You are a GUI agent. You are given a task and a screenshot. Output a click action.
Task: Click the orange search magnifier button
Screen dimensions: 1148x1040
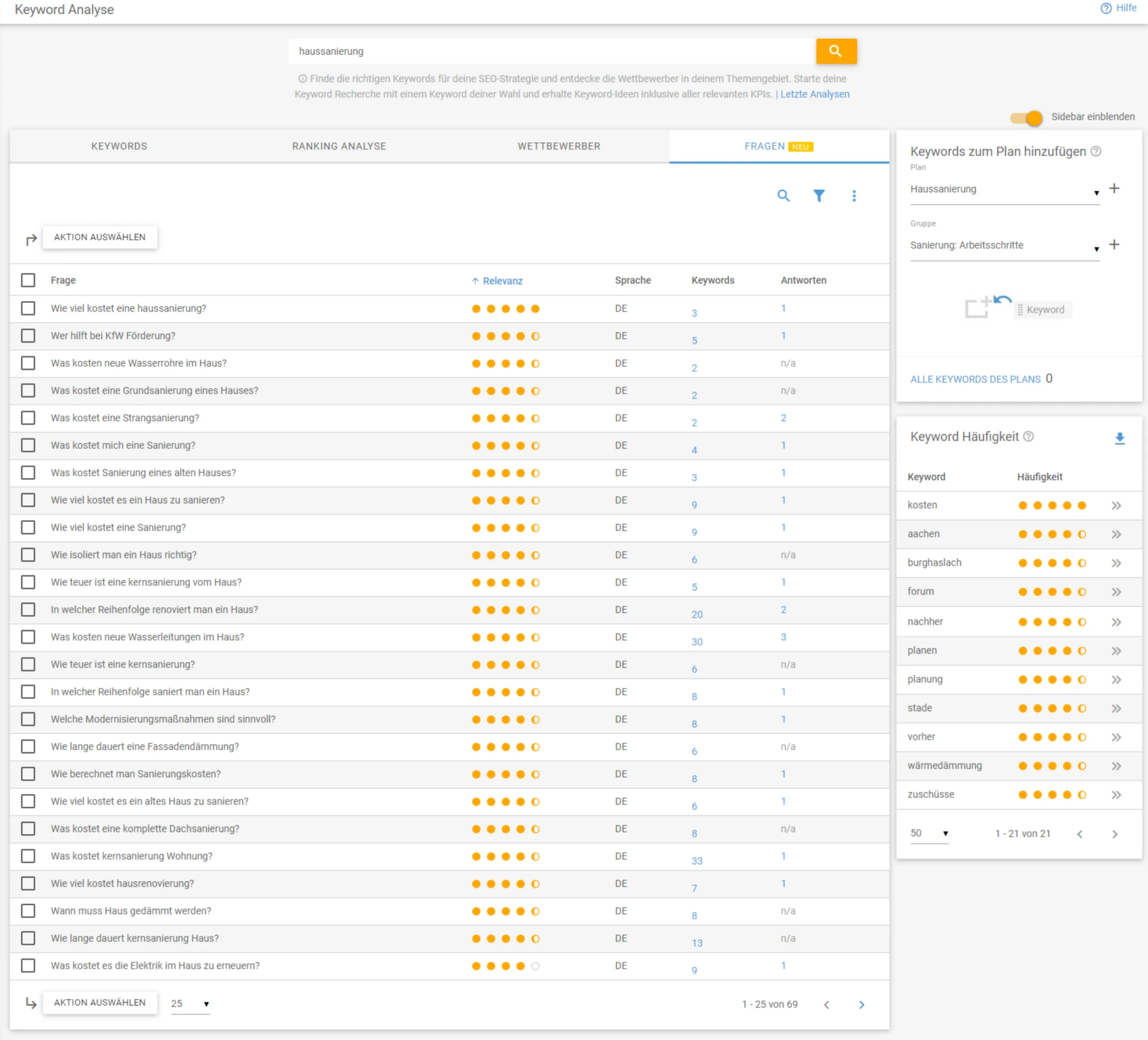pos(835,51)
